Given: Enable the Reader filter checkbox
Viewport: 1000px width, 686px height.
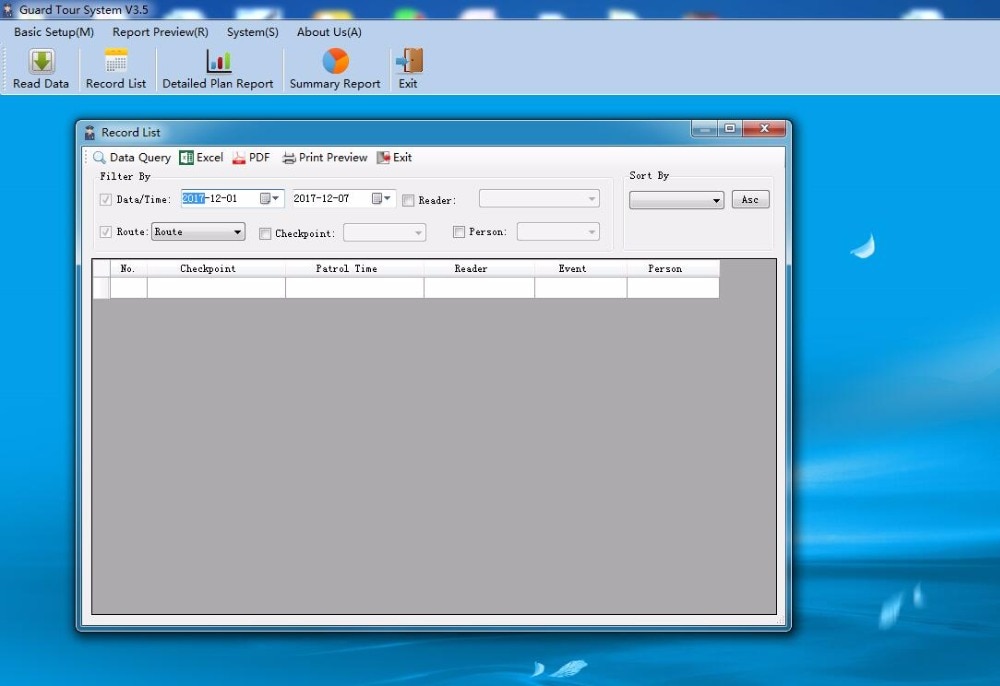Looking at the screenshot, I should pyautogui.click(x=408, y=200).
